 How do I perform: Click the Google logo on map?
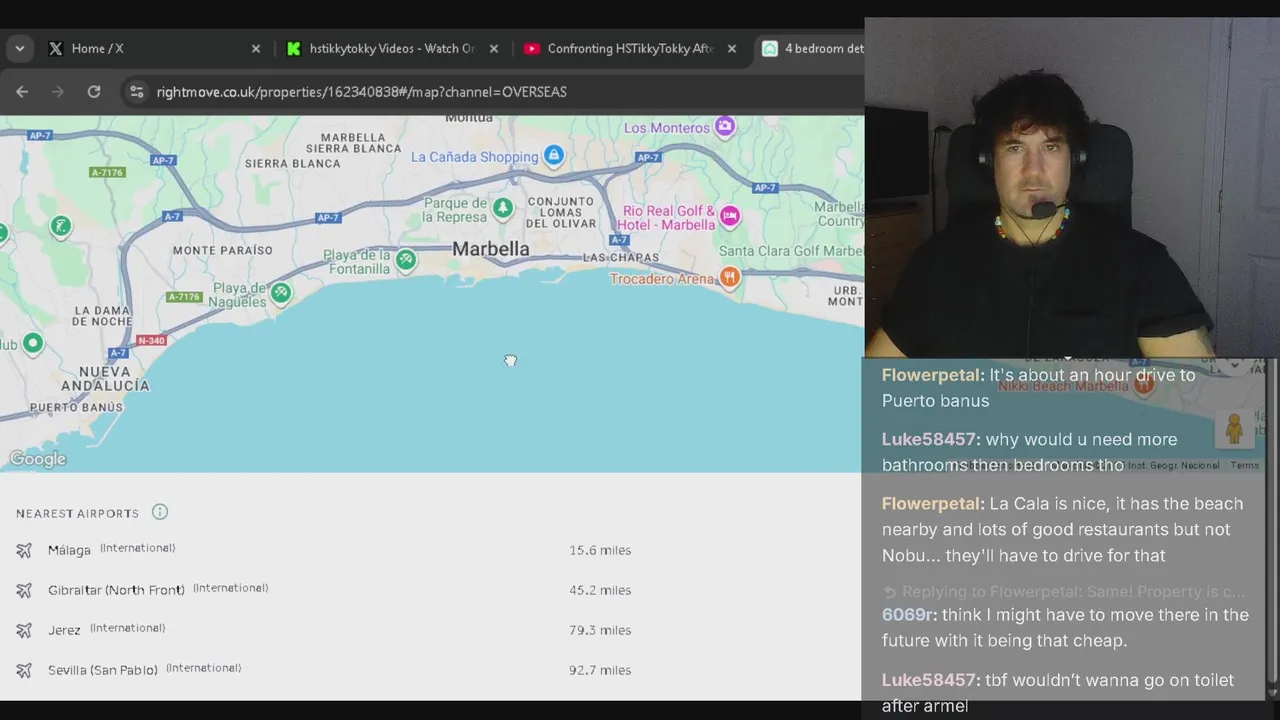click(38, 459)
